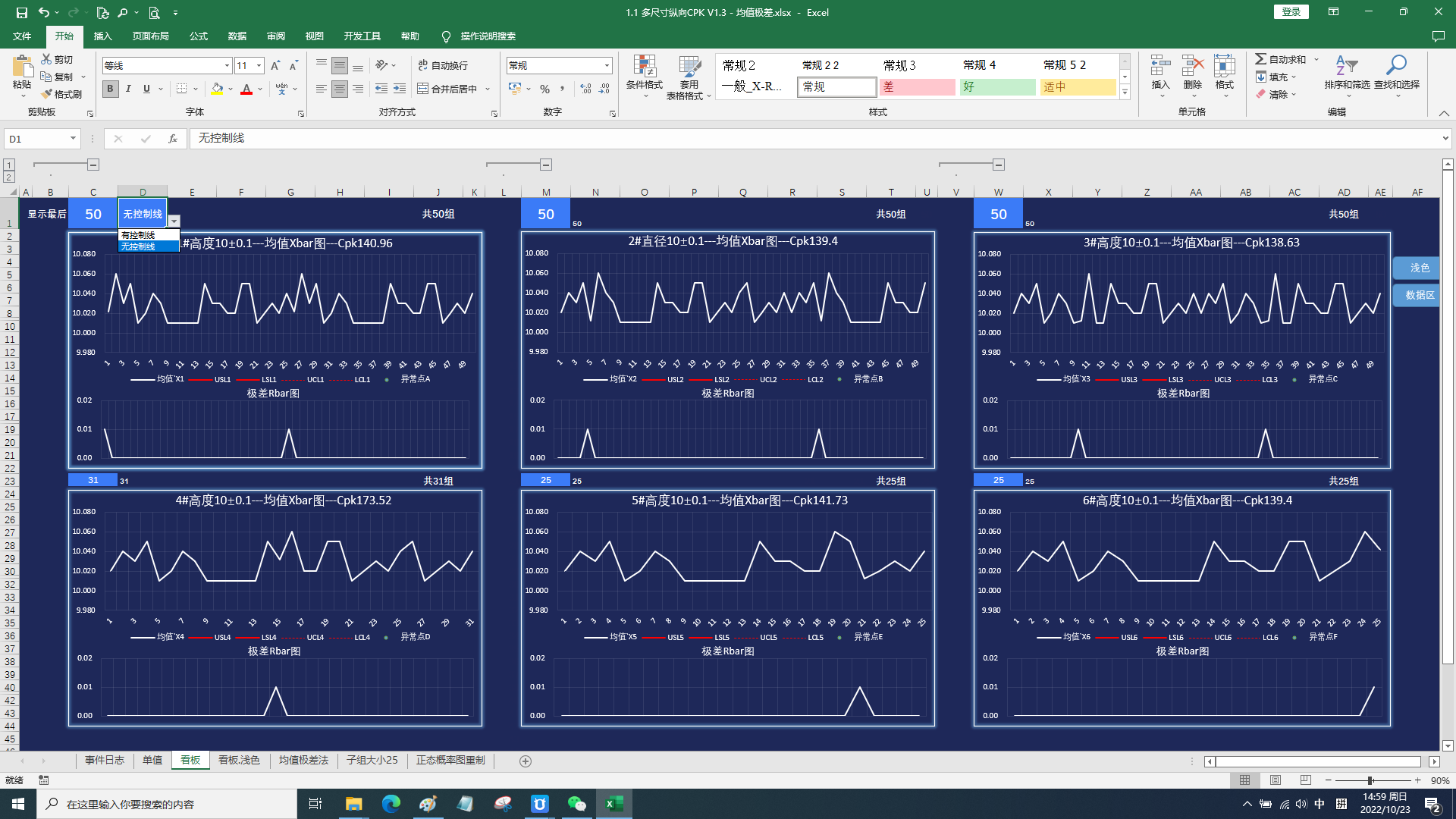Choose 有控制线 in the dropdown list
The width and height of the screenshot is (1456, 819).
[x=149, y=235]
